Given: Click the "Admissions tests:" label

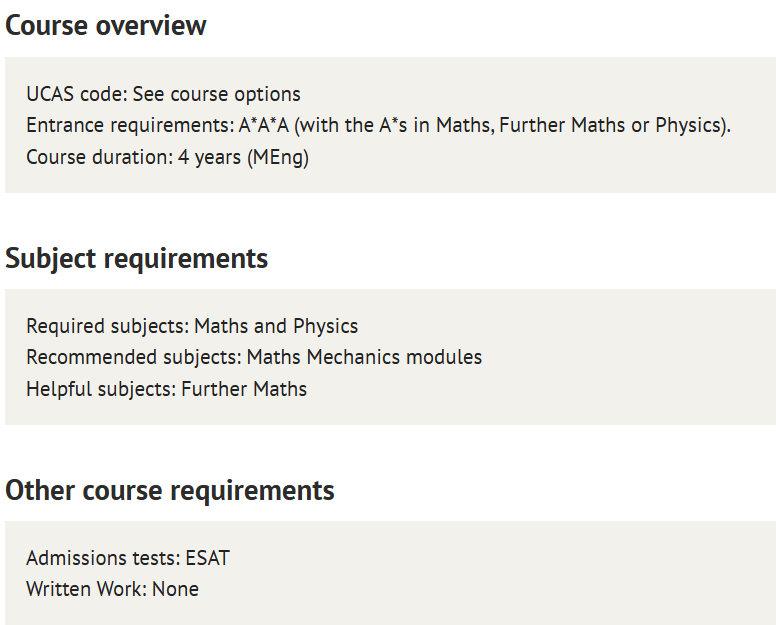Looking at the screenshot, I should pyautogui.click(x=103, y=558).
